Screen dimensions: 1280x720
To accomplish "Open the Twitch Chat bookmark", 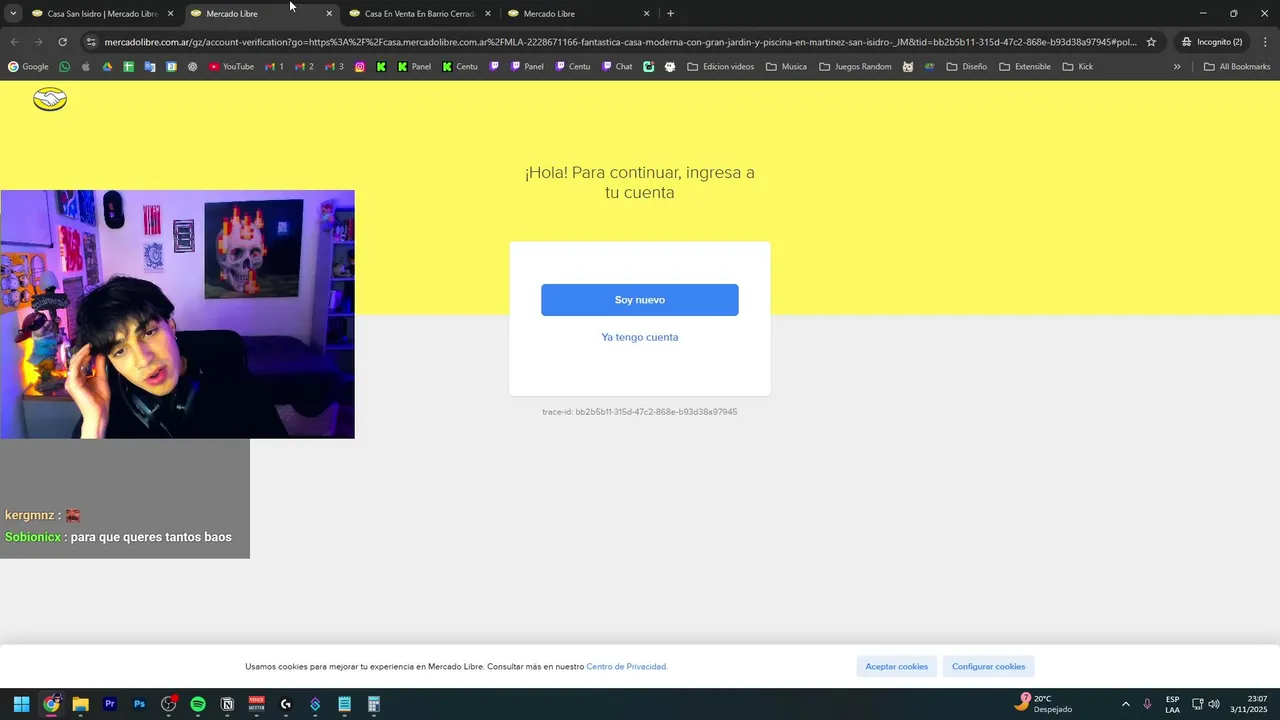I will pyautogui.click(x=617, y=67).
